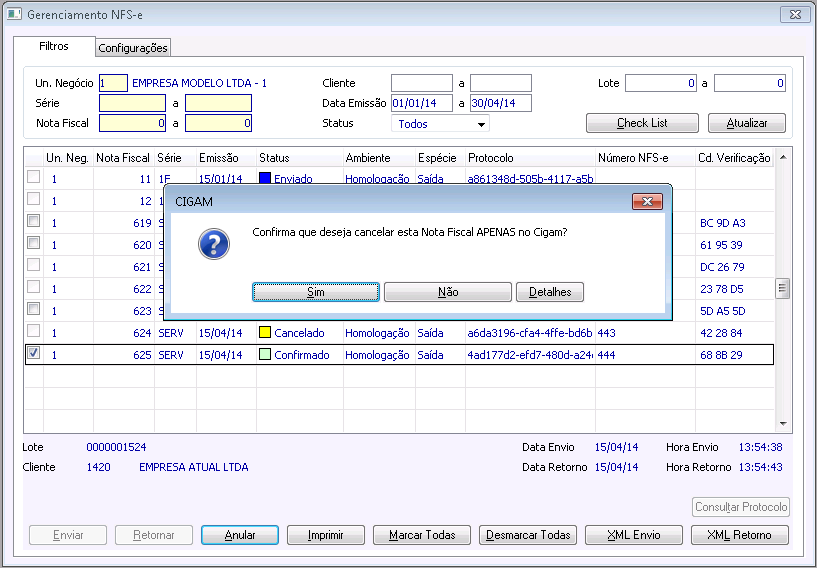817x568 pixels.
Task: Click the Nota Fiscal column header
Action: (x=123, y=158)
